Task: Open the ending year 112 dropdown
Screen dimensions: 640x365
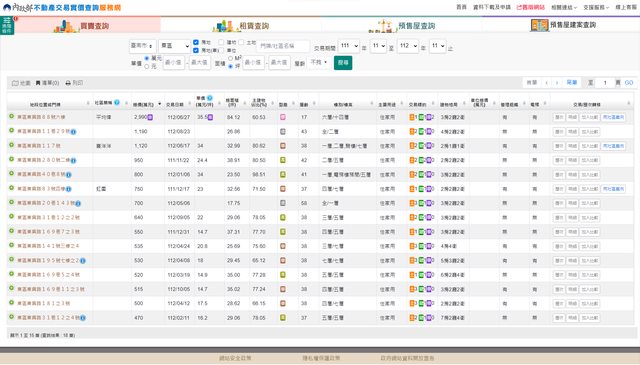Action: (408, 46)
